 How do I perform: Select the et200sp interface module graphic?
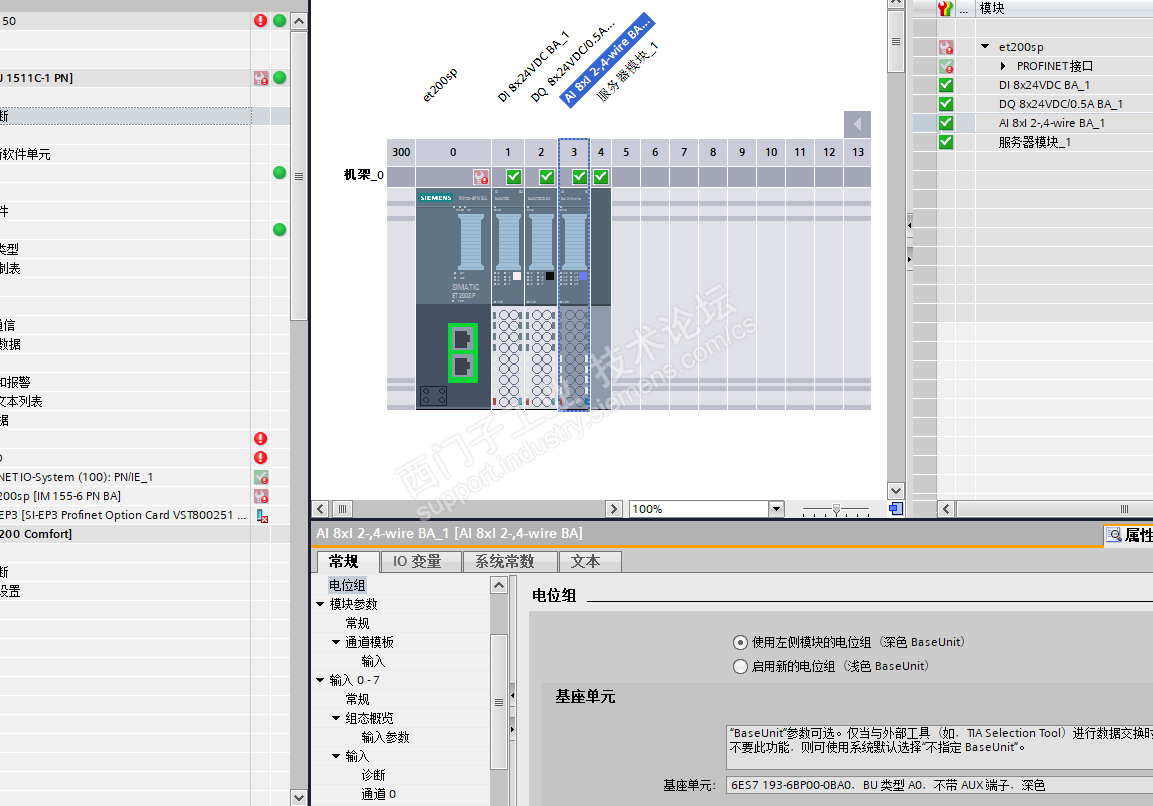click(453, 299)
